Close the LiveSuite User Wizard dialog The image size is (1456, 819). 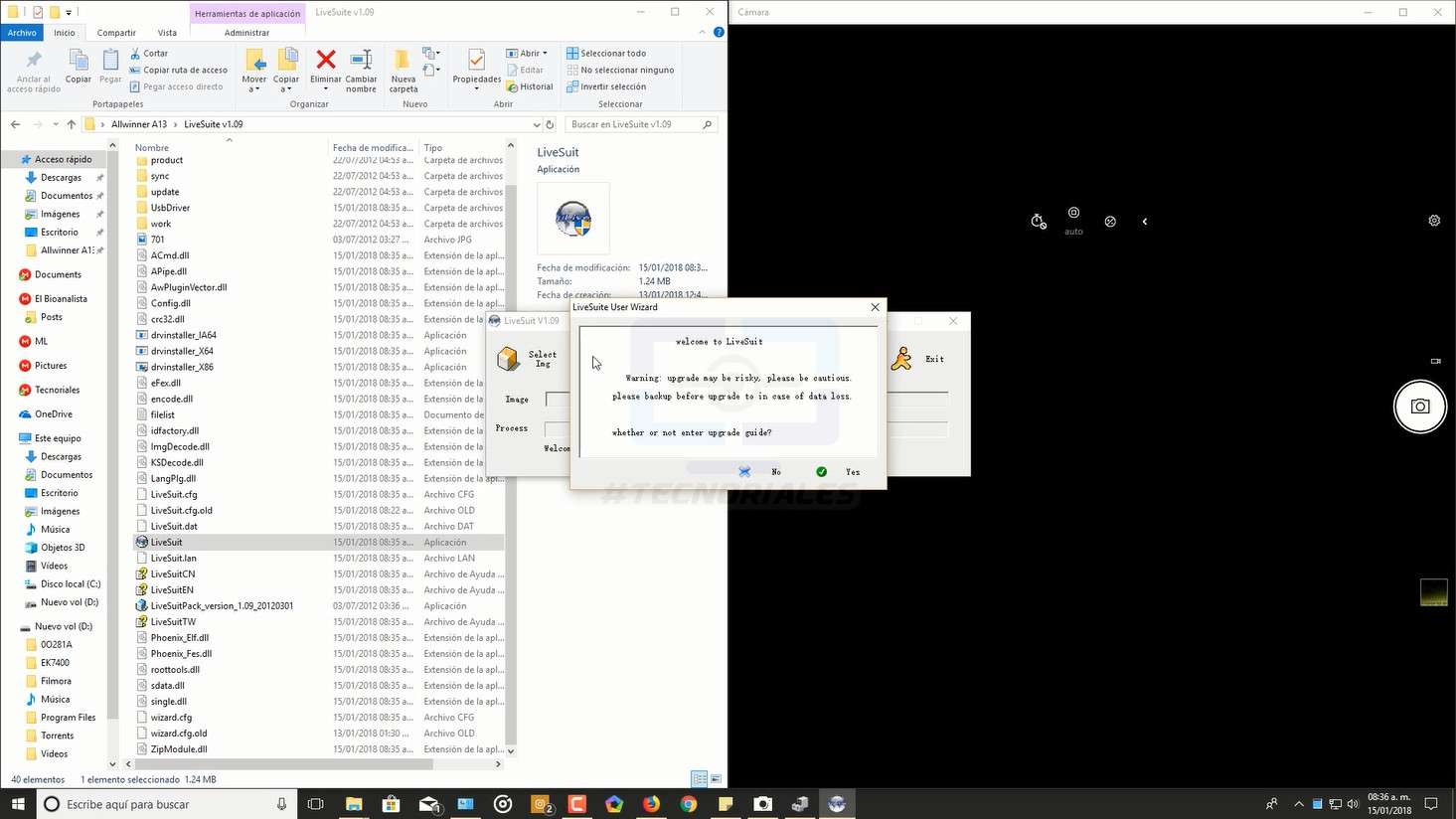pos(875,307)
